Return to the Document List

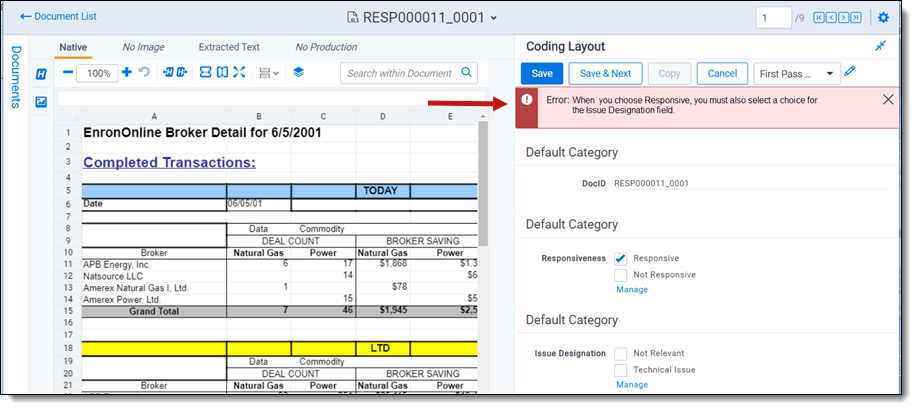[59, 17]
